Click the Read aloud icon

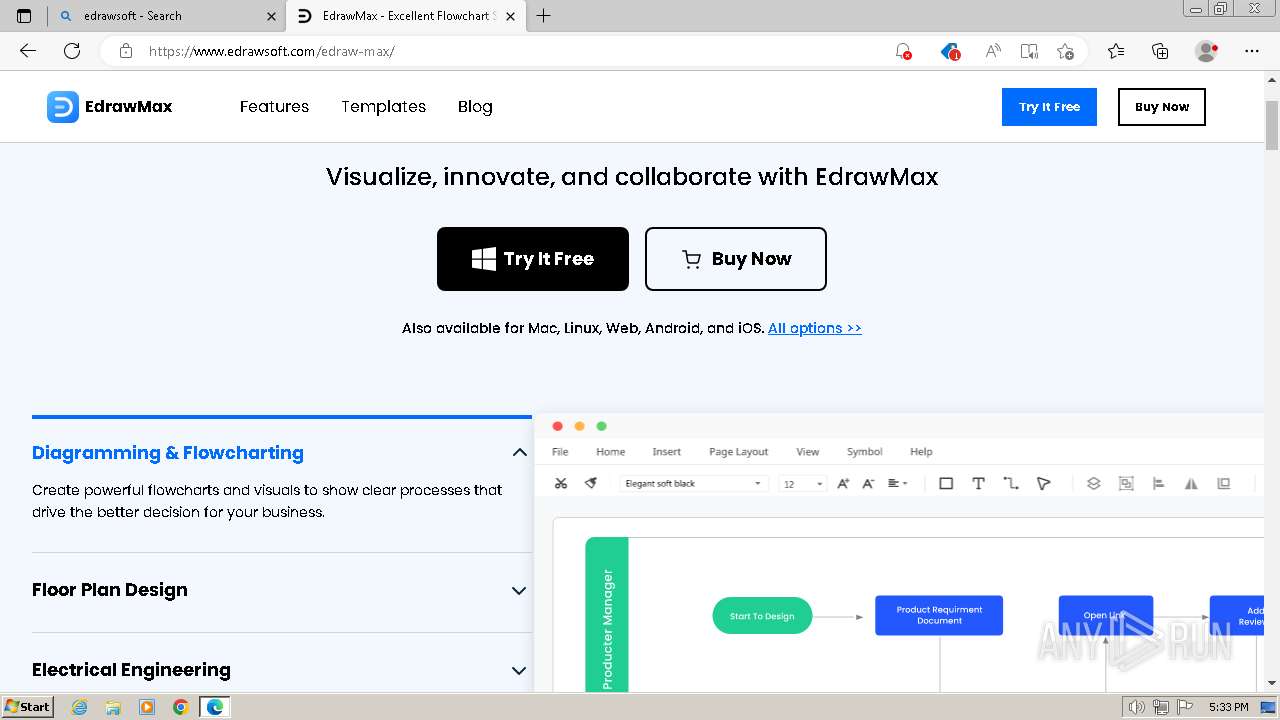tap(993, 51)
